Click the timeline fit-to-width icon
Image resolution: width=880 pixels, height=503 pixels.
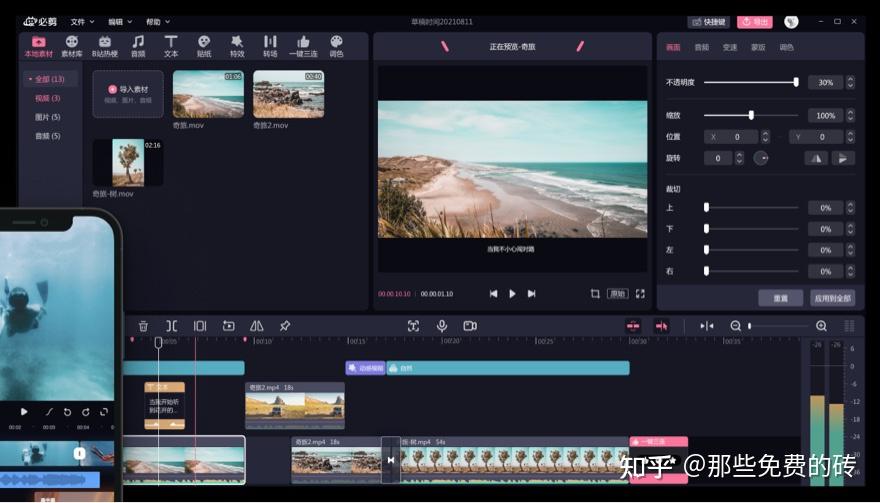tap(707, 326)
